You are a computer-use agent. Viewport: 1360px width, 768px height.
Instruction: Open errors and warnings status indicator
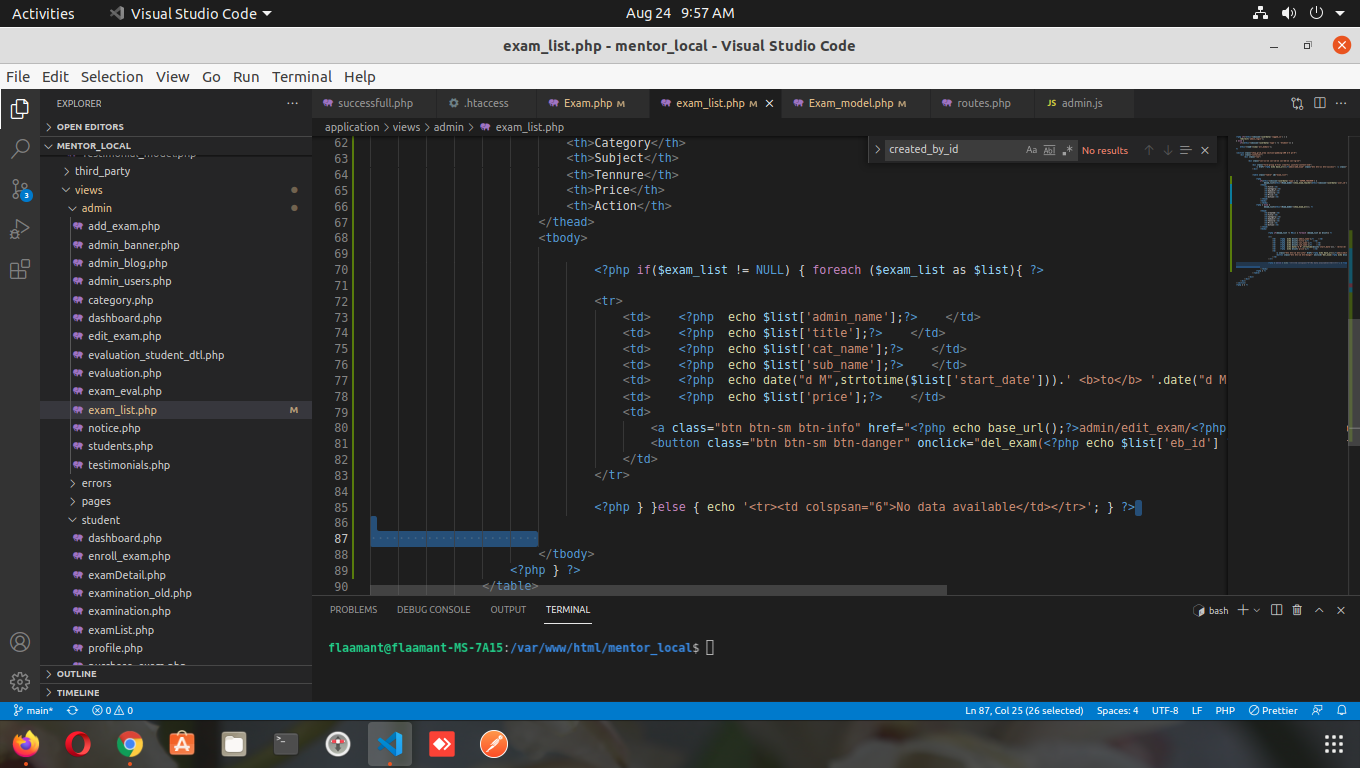click(x=112, y=711)
